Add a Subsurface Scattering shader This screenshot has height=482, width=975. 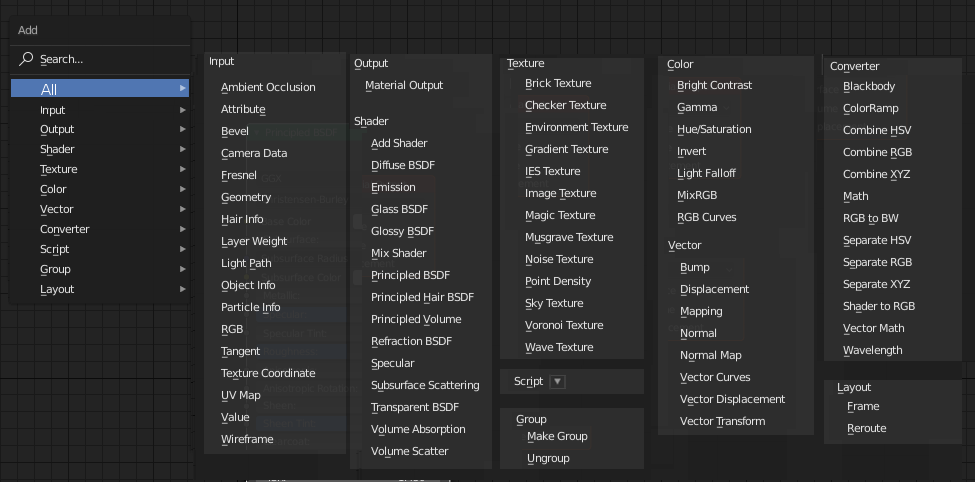click(x=425, y=386)
